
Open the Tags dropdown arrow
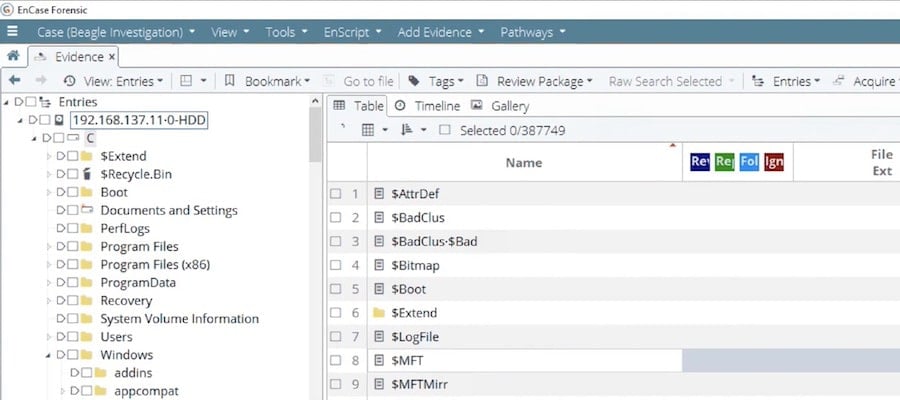pyautogui.click(x=460, y=81)
